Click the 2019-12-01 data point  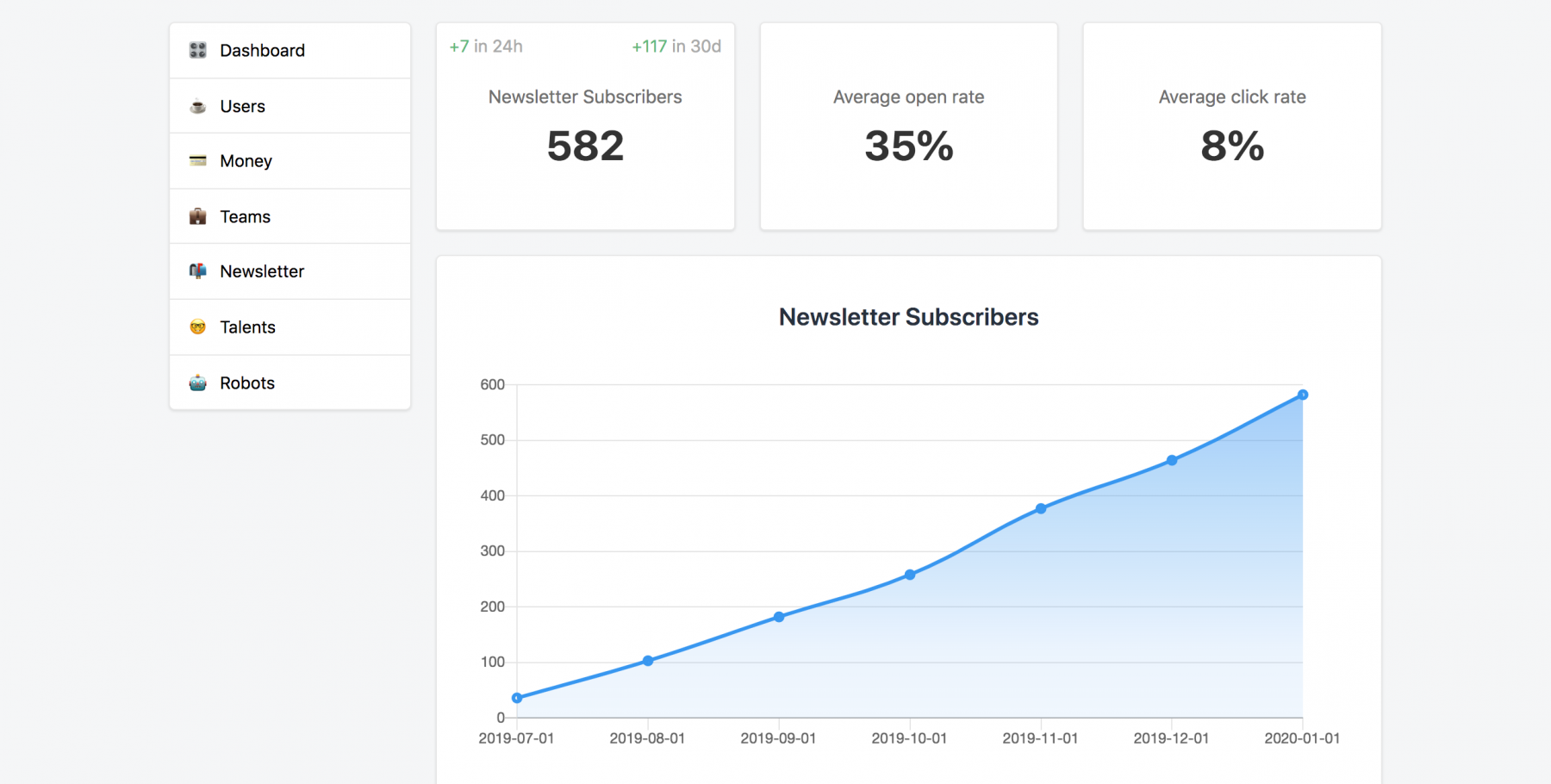pos(1172,461)
